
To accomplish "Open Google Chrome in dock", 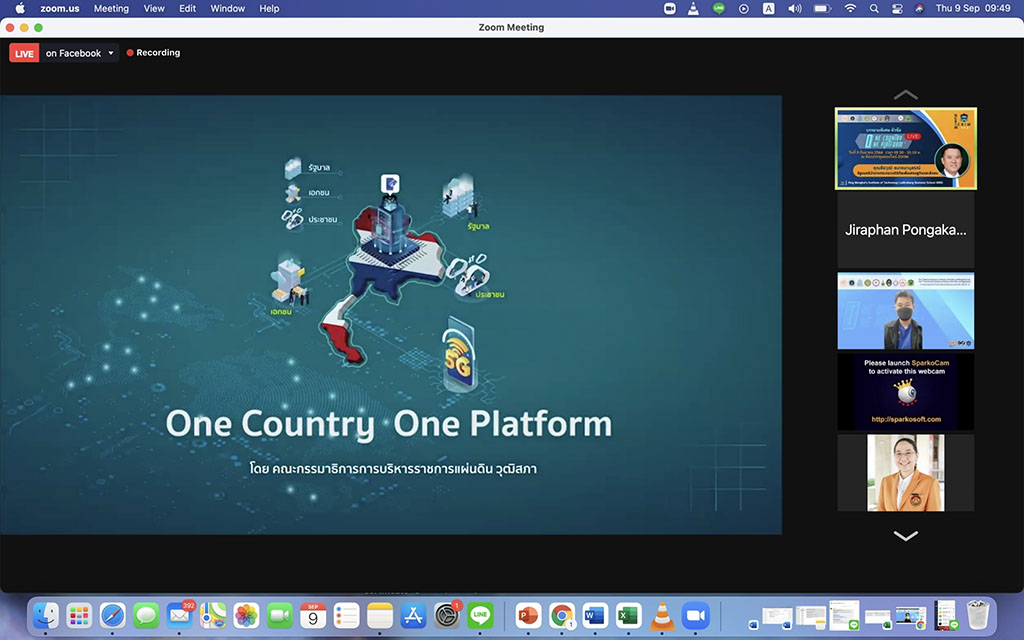I will (562, 615).
